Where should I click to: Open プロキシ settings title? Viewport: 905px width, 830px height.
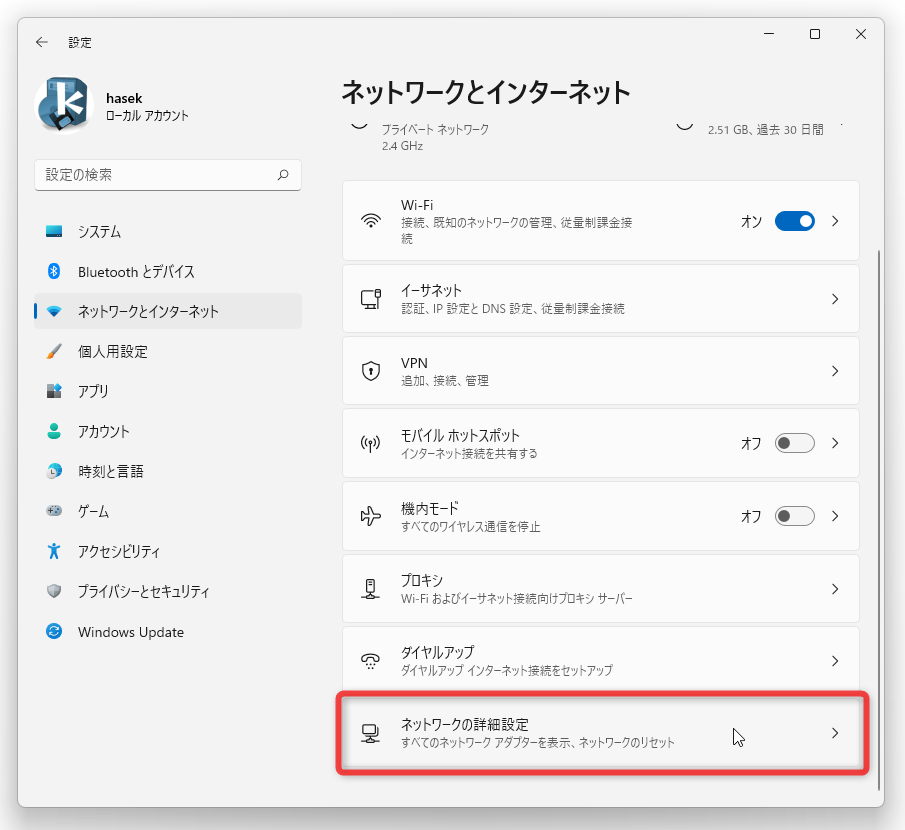(x=422, y=580)
